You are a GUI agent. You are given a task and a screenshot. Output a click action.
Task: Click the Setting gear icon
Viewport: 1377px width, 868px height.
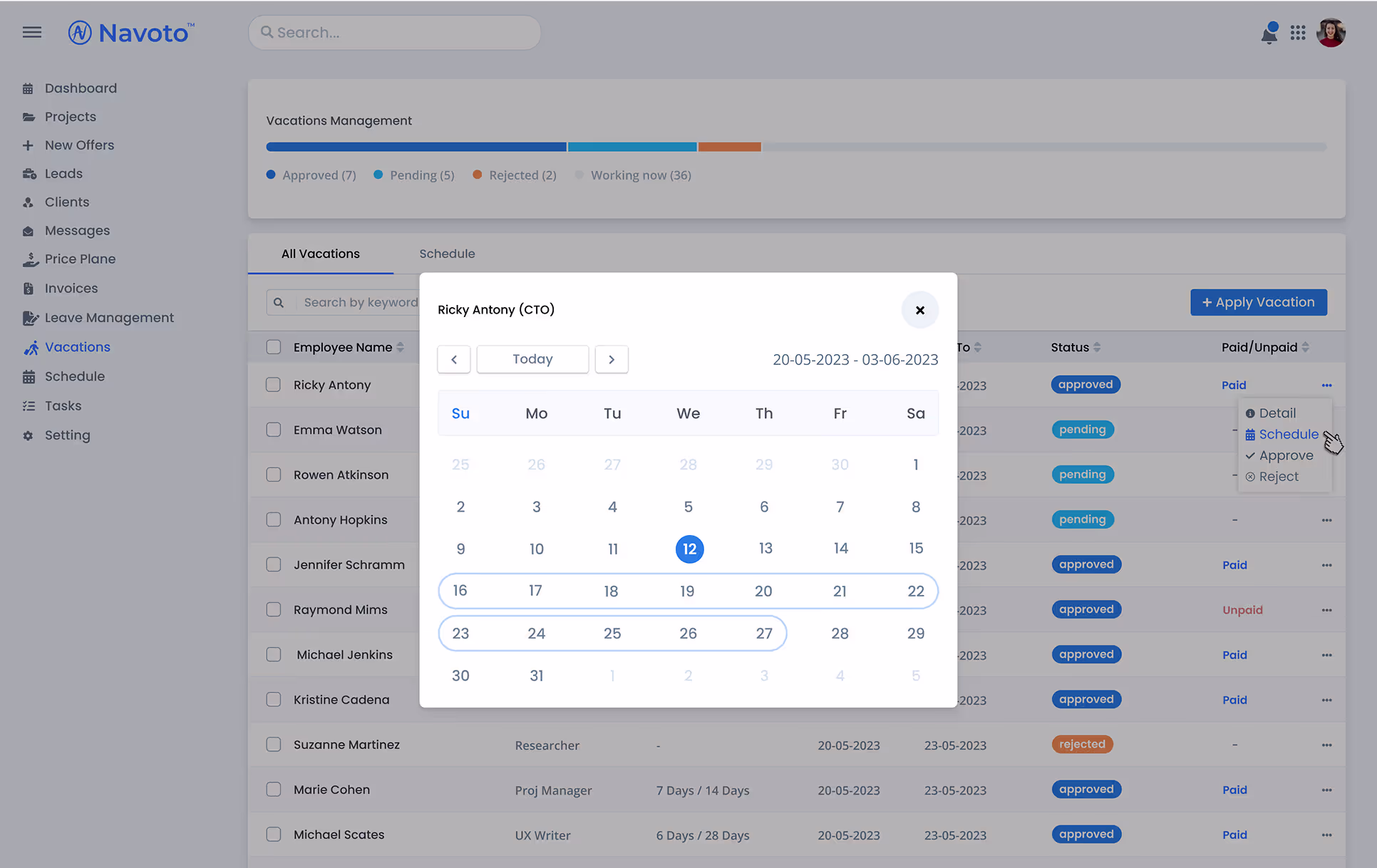coord(29,435)
